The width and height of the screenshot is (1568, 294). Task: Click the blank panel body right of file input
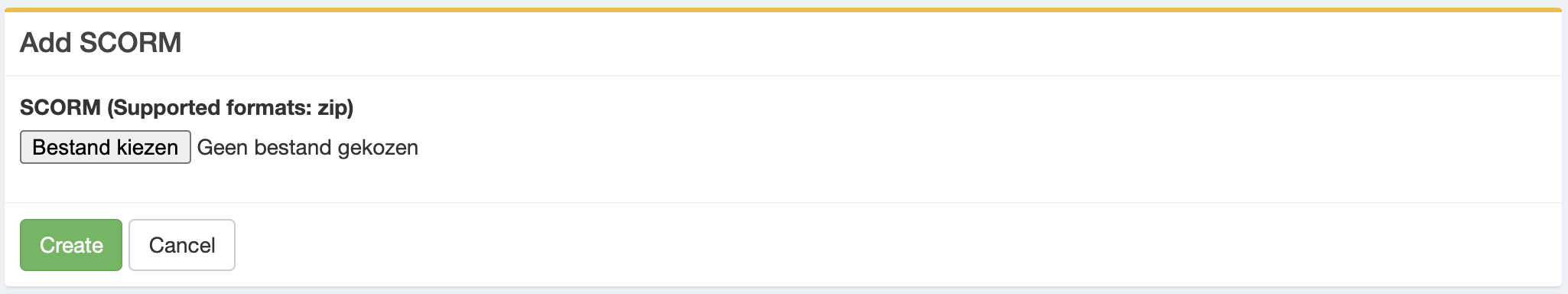pyautogui.click(x=987, y=147)
